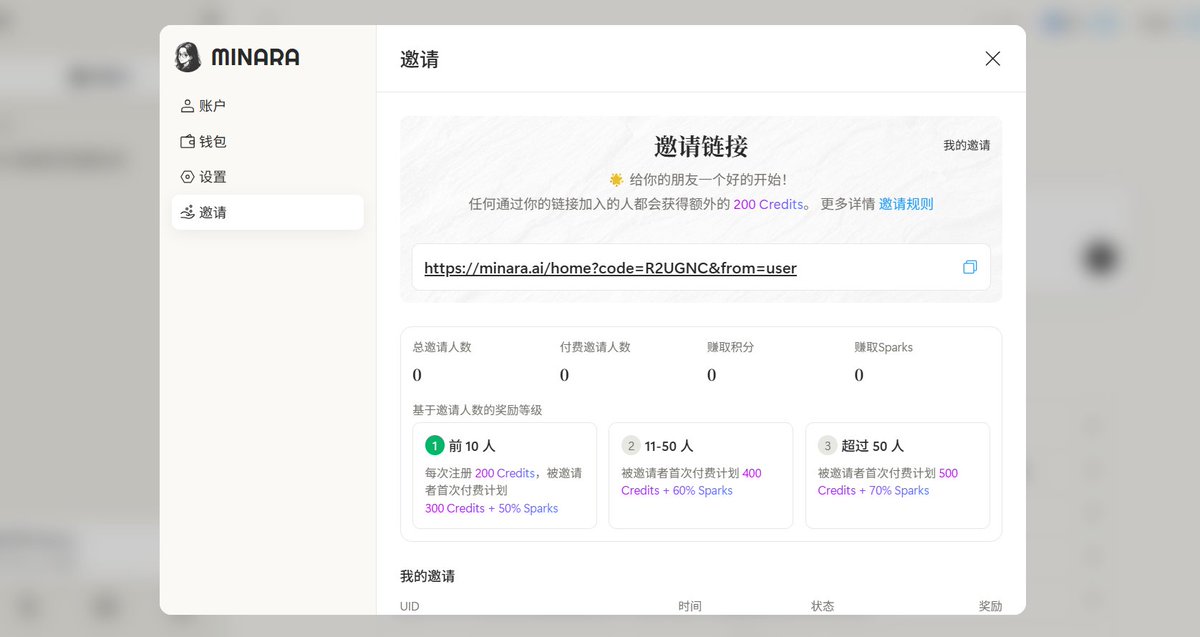Click the 时间 column header
1200x637 pixels.
pyautogui.click(x=689, y=606)
